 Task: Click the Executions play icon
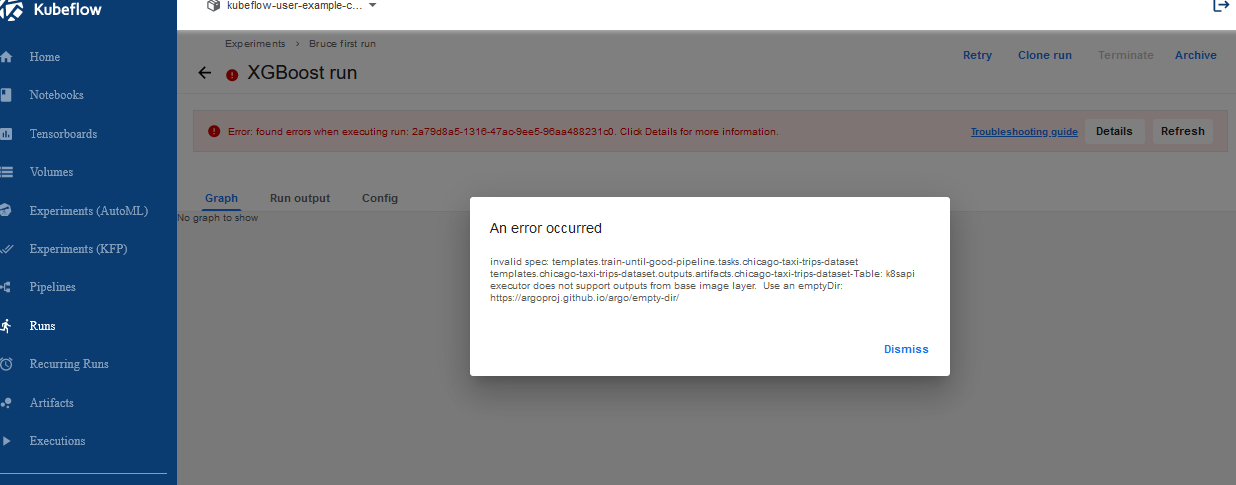(x=5, y=441)
